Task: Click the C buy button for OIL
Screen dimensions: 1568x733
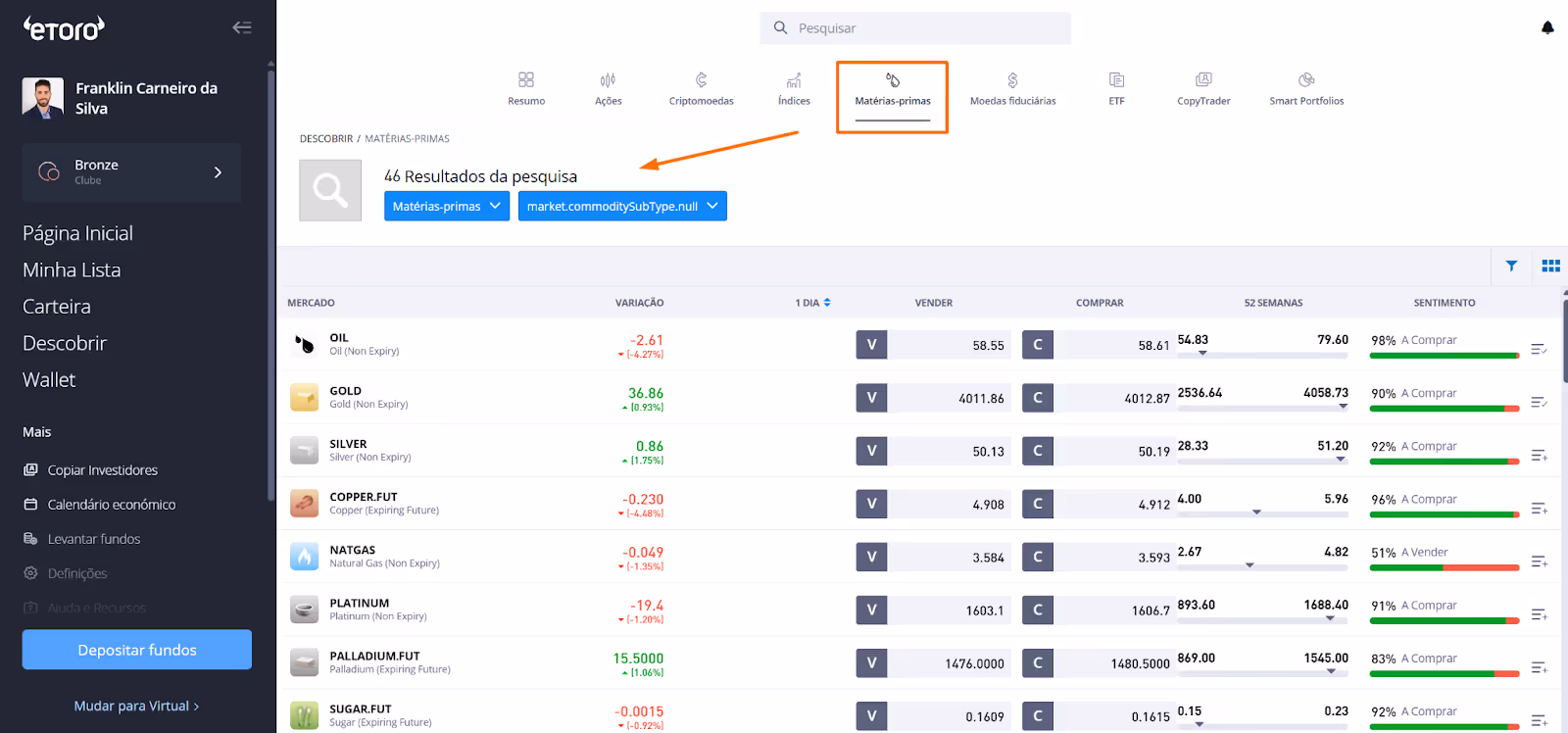Action: [1038, 344]
